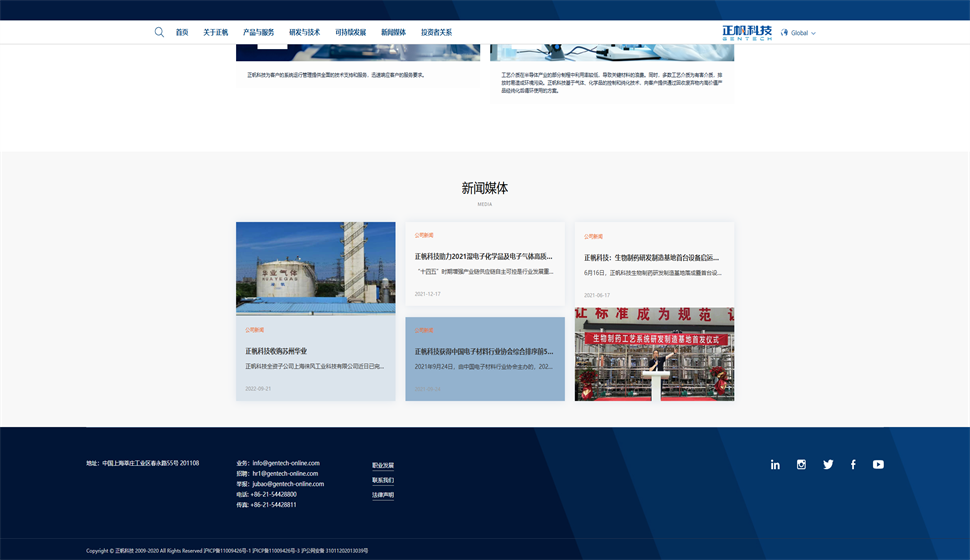This screenshot has height=560, width=970.
Task: Open the 研发与技术 navigation menu
Action: coord(304,32)
